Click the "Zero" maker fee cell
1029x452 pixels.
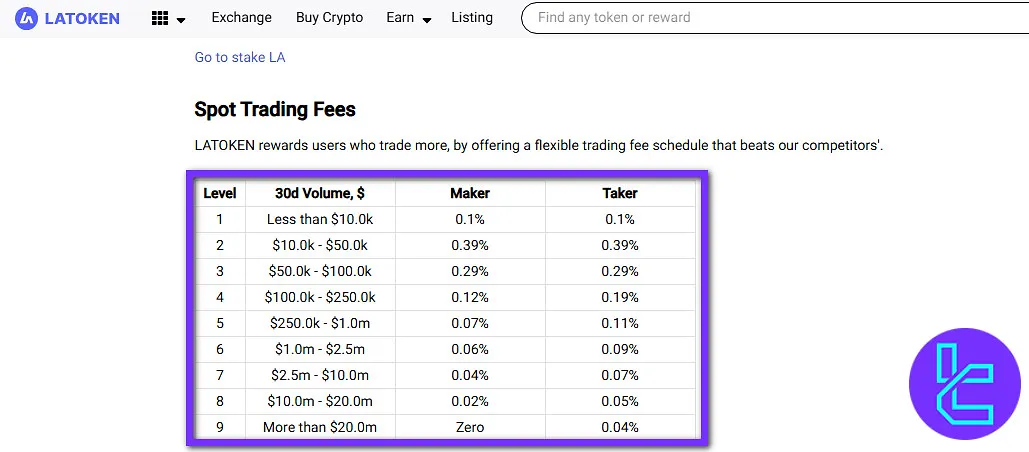[470, 427]
